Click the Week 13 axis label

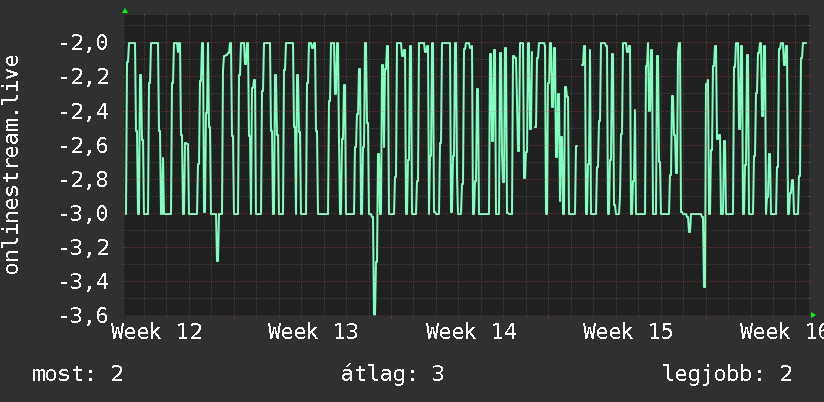click(x=313, y=332)
